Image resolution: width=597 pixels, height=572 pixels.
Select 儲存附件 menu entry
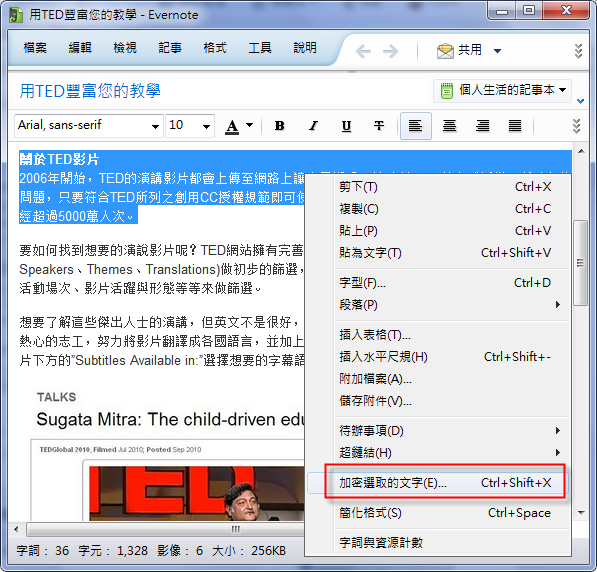(x=438, y=401)
